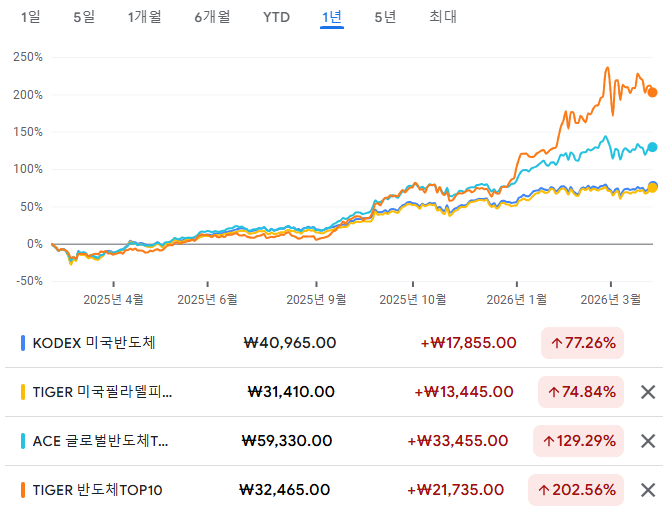Screen dimensions: 663x509
Task: Click the 77.26% gain badge
Action: tap(582, 343)
